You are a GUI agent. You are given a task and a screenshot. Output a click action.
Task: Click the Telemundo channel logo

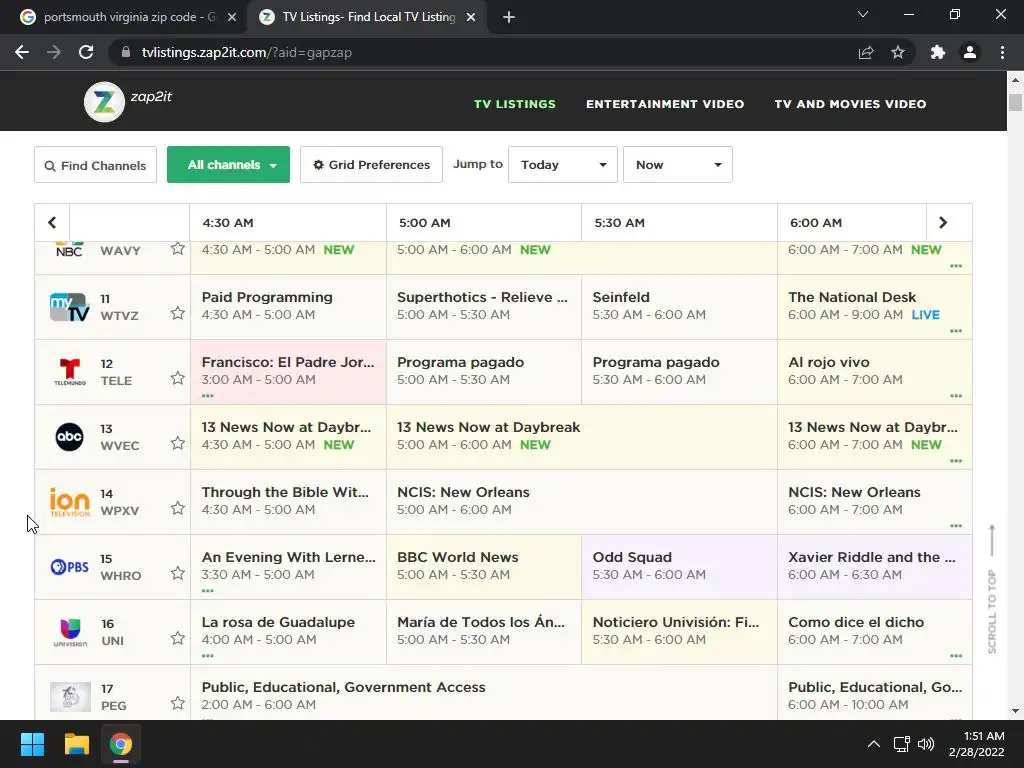click(69, 372)
